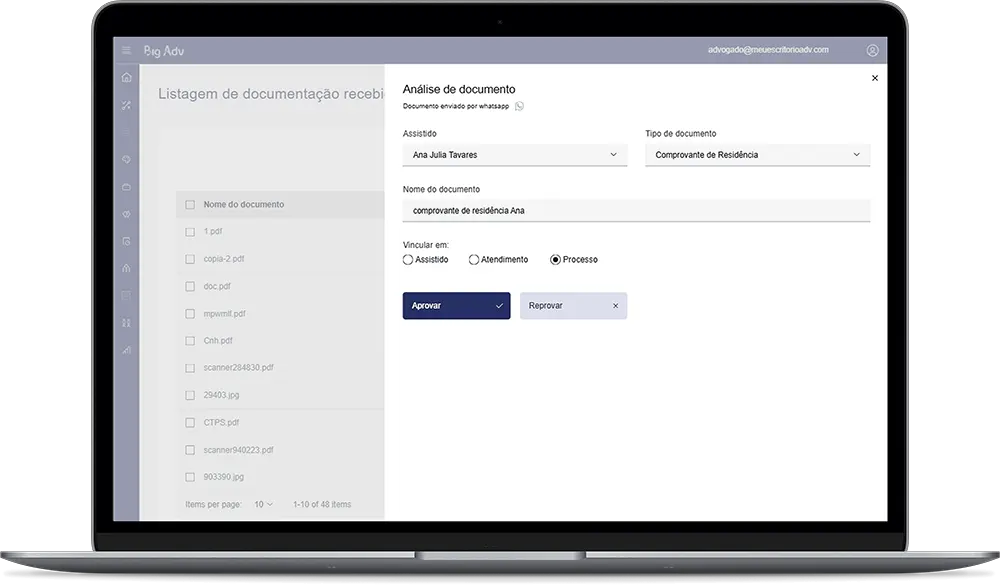
Task: Click the 1-10 of 48 items text
Action: pyautogui.click(x=322, y=504)
